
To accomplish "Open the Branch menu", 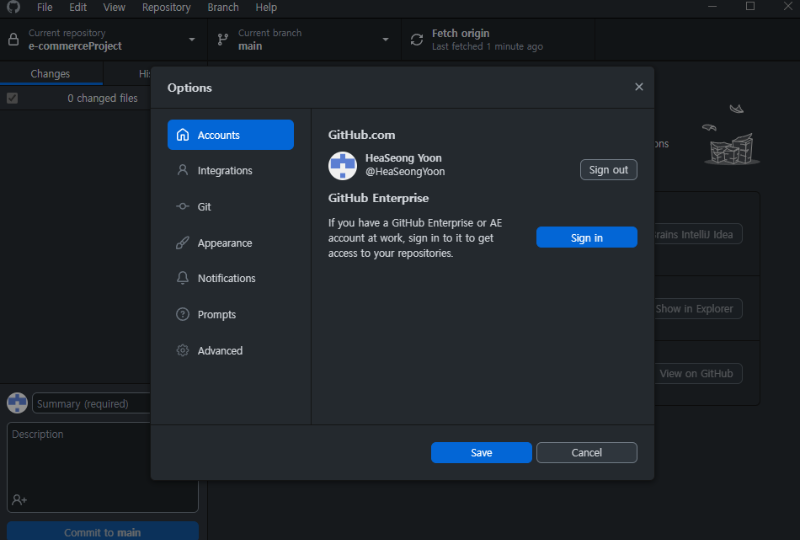I will [223, 7].
